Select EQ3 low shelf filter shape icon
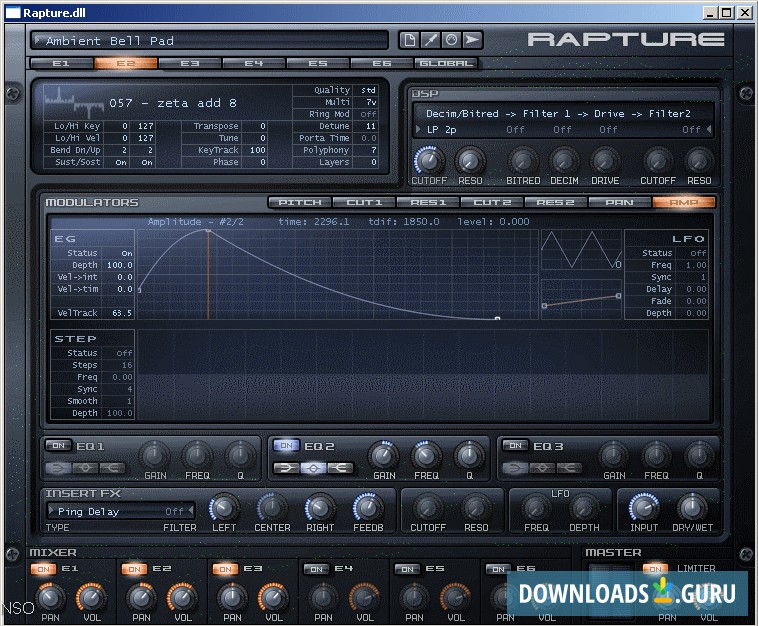This screenshot has height=626, width=758. click(x=515, y=467)
